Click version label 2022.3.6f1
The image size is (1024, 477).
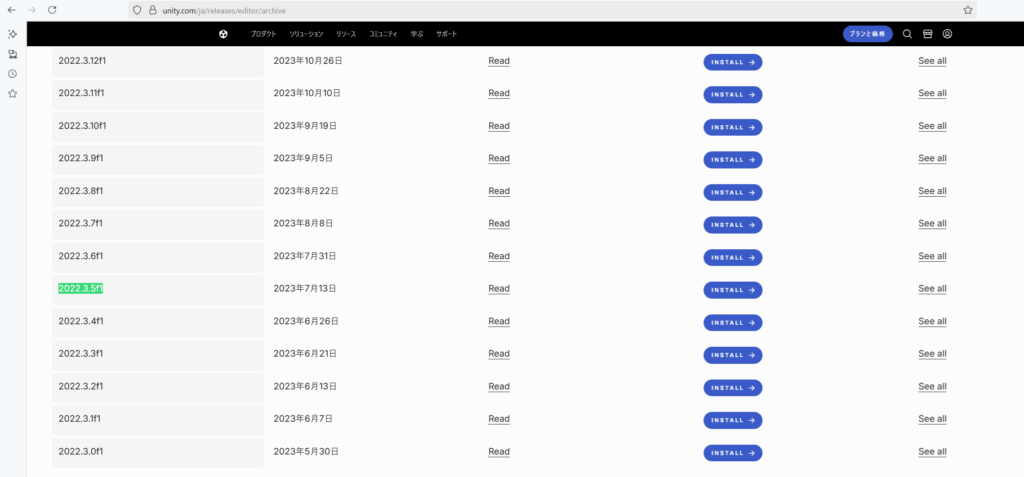80,255
